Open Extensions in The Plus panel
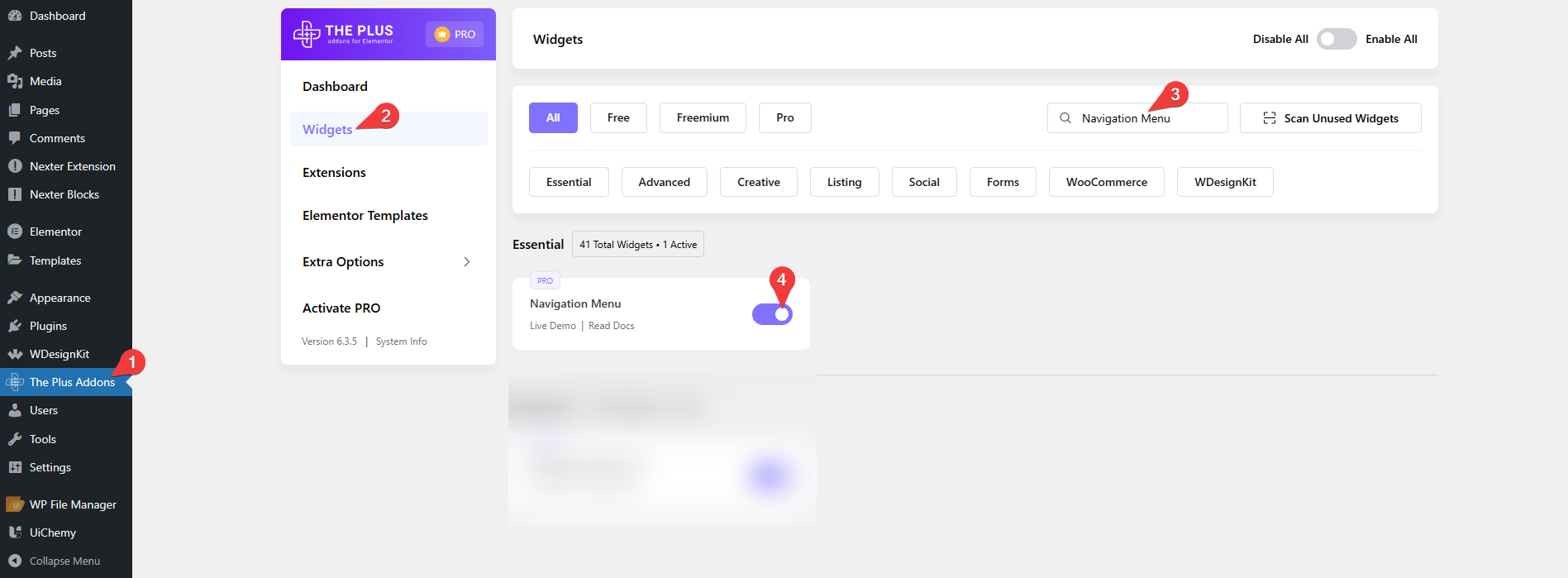1568x578 pixels. coord(334,172)
